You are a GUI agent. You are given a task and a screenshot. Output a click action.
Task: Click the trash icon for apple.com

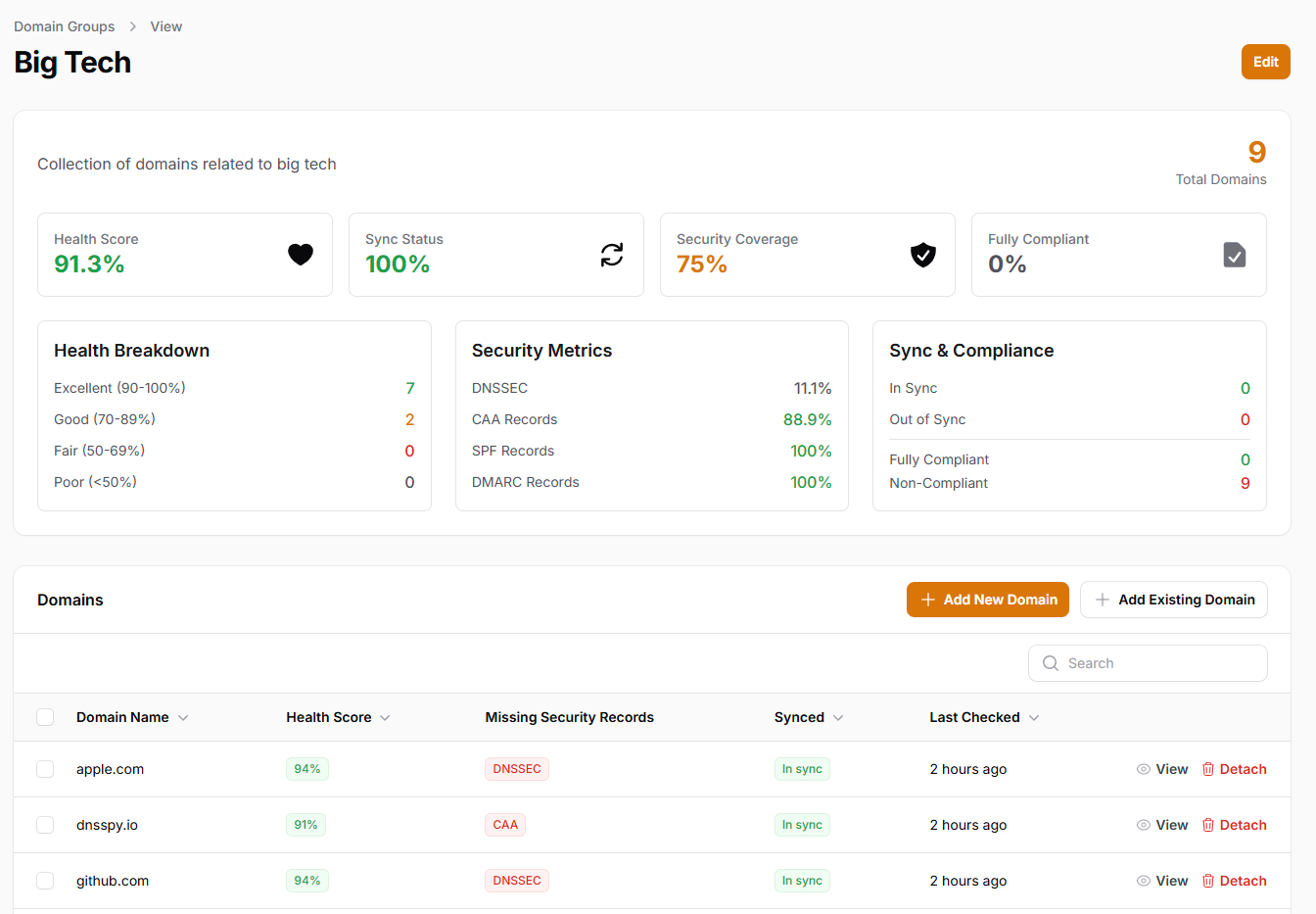pyautogui.click(x=1208, y=769)
